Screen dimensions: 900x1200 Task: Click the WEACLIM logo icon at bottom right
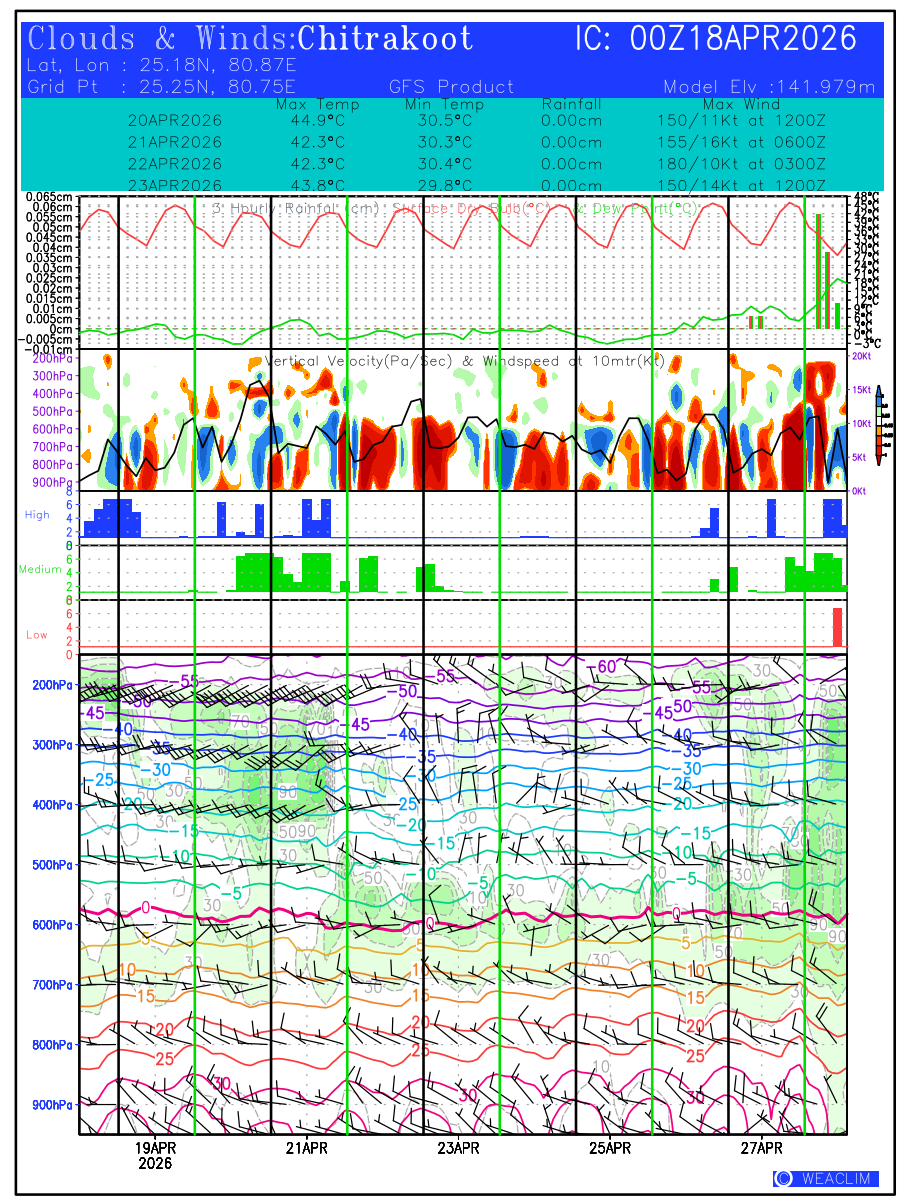click(x=784, y=1179)
